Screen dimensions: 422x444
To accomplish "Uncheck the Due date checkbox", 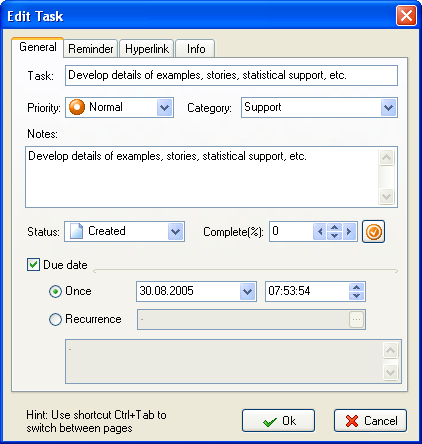I will (x=33, y=265).
